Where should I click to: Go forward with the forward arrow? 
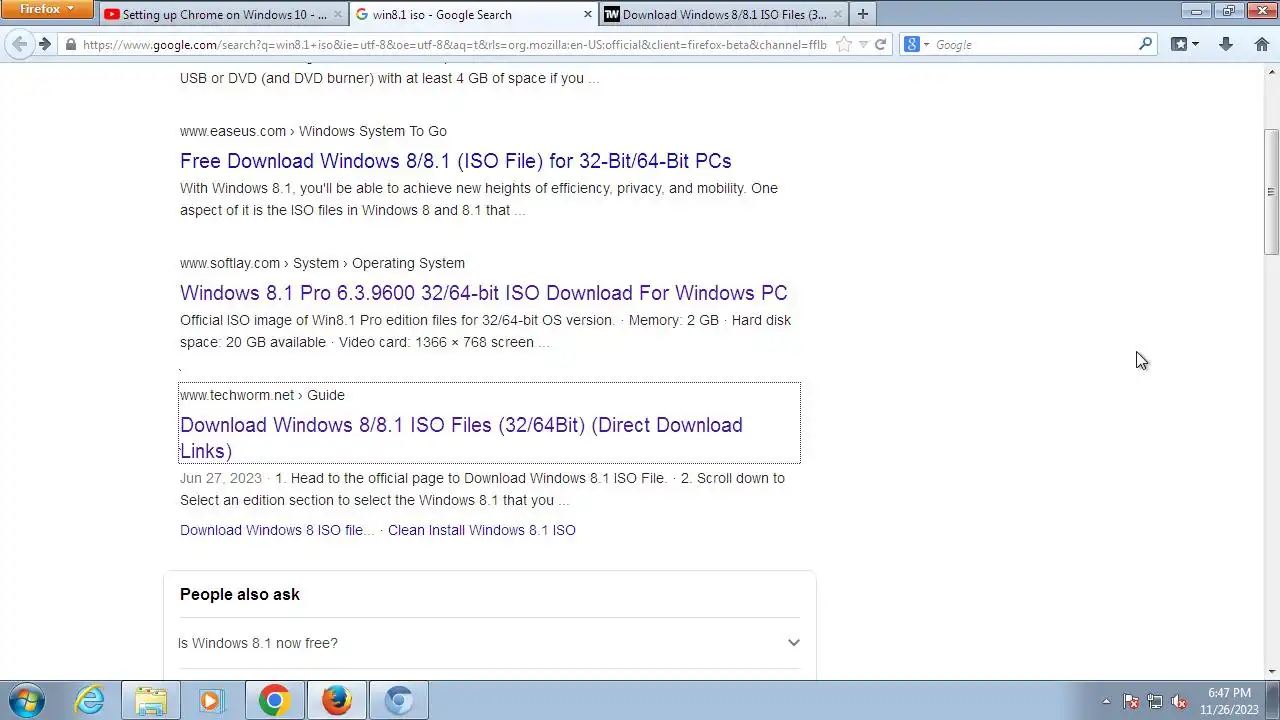point(44,44)
